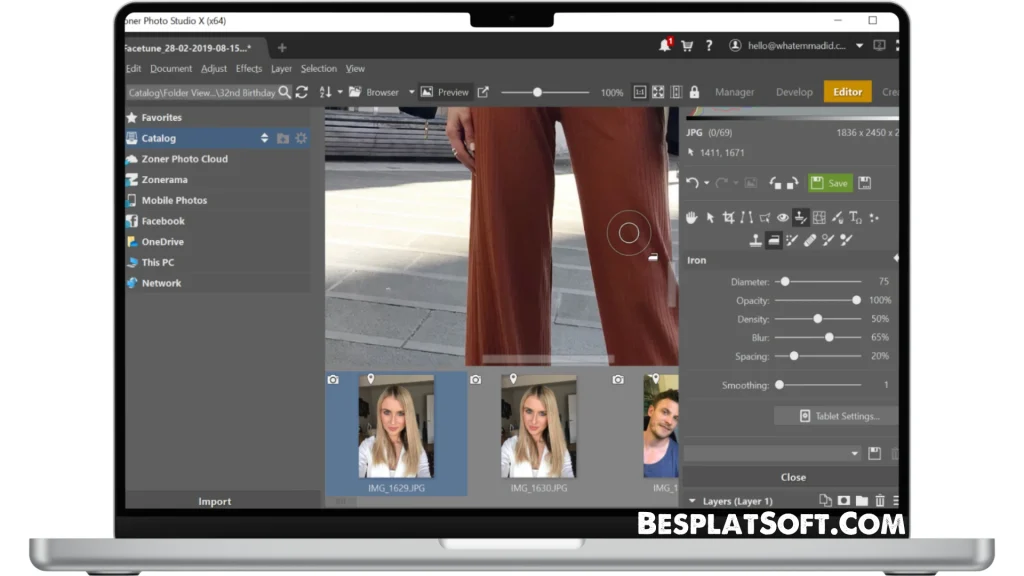Select the Pan hand tool

click(x=691, y=217)
